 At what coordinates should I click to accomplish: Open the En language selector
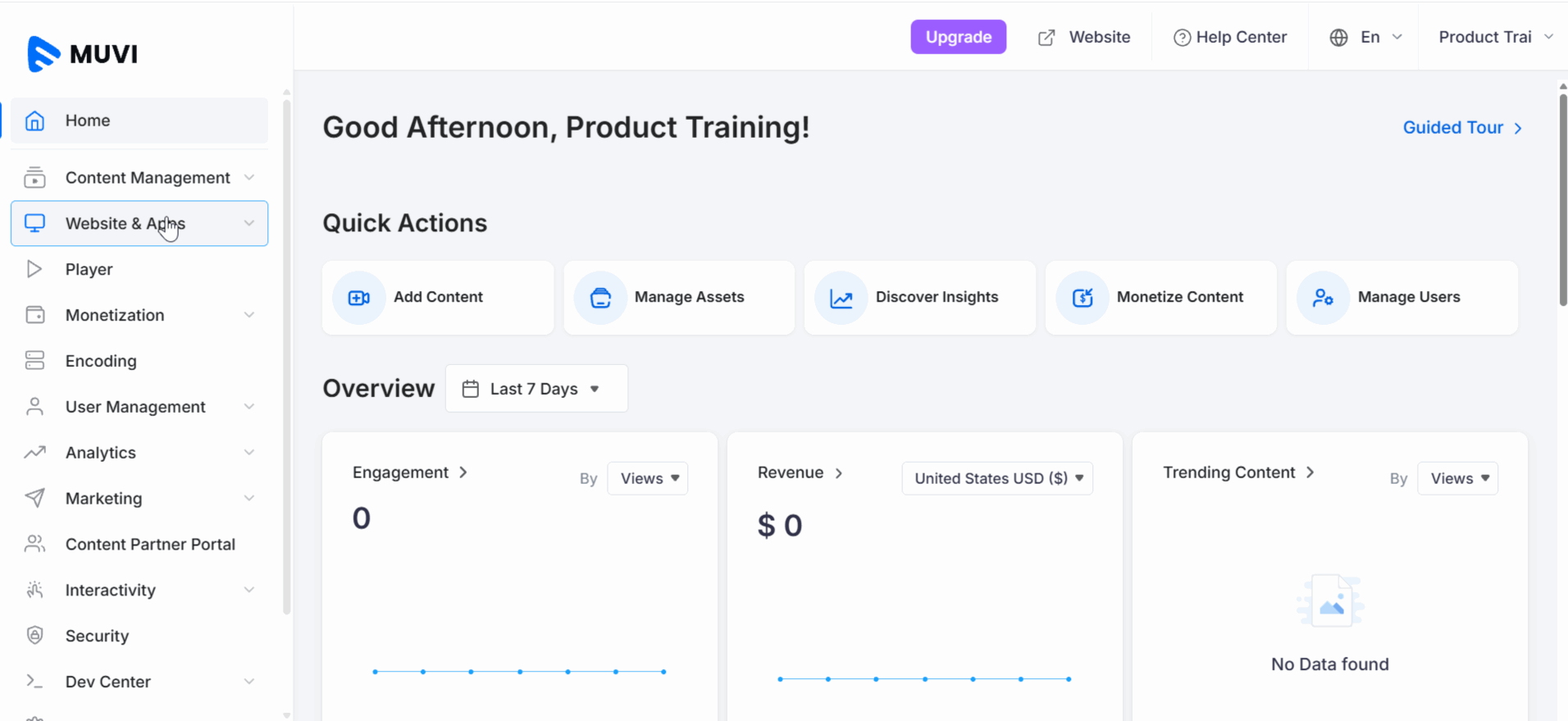point(1366,38)
